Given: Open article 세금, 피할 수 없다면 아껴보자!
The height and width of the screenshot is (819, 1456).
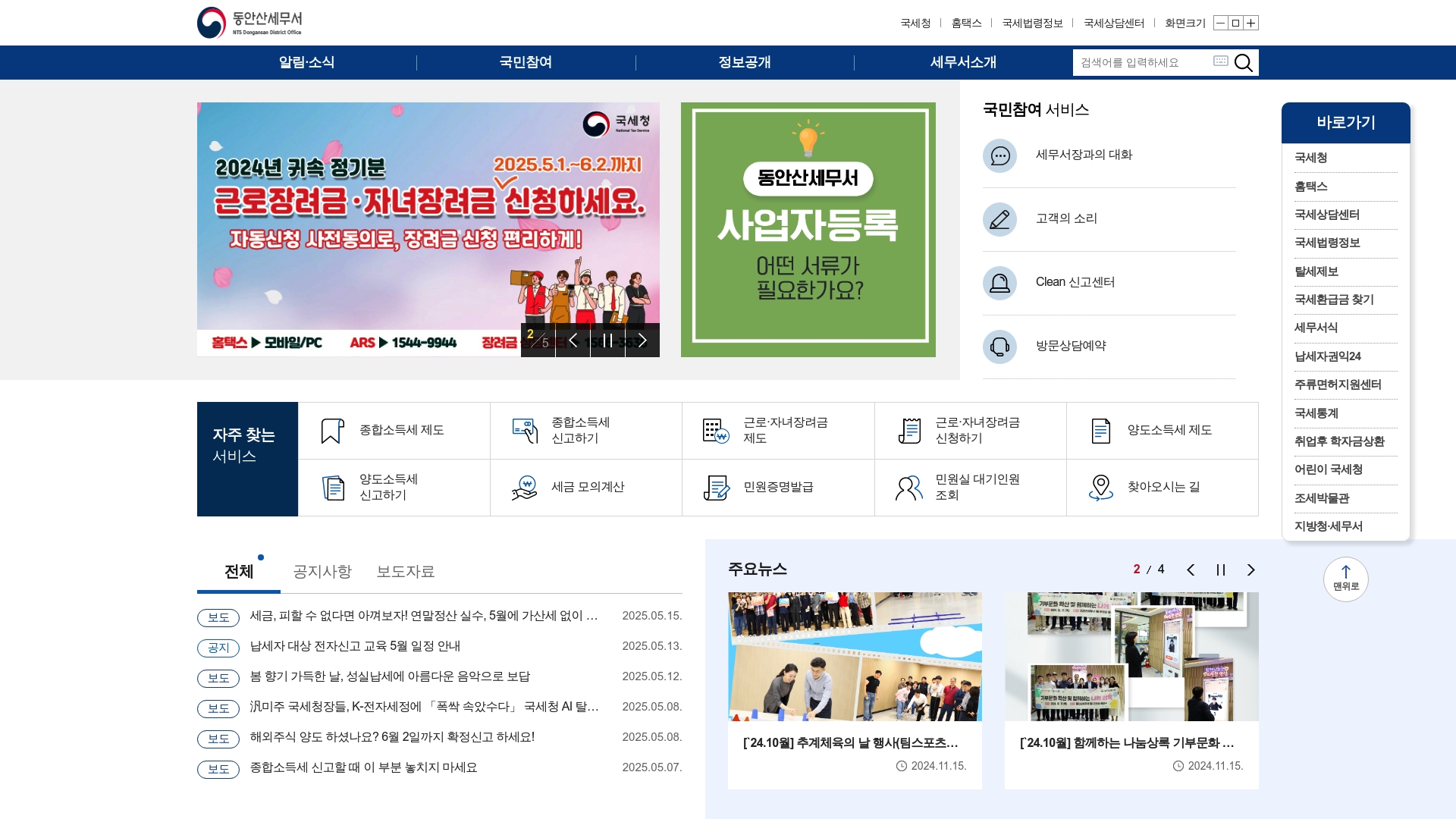Looking at the screenshot, I should pos(424,616).
